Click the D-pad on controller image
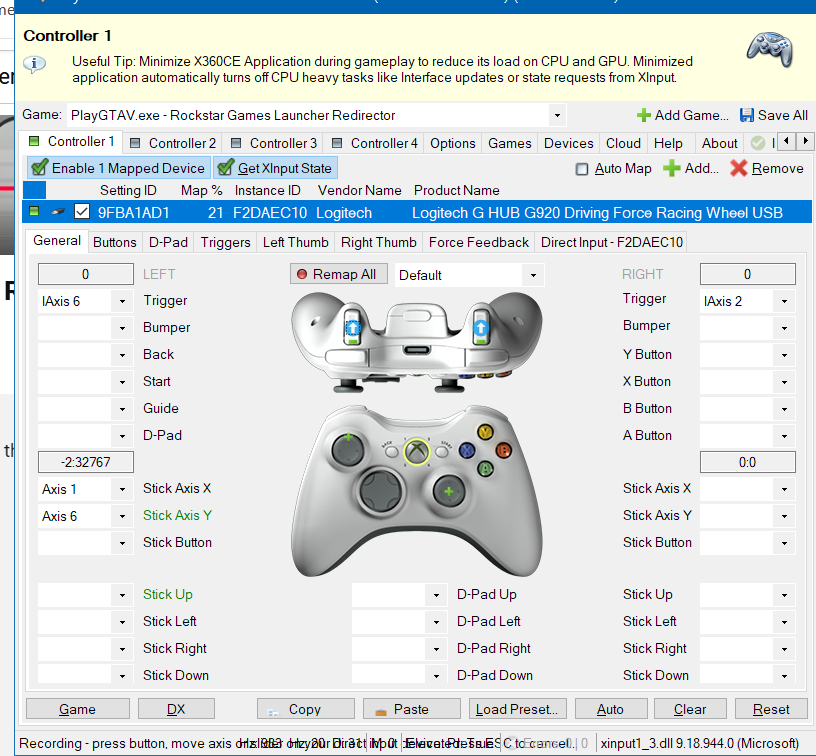 point(381,491)
